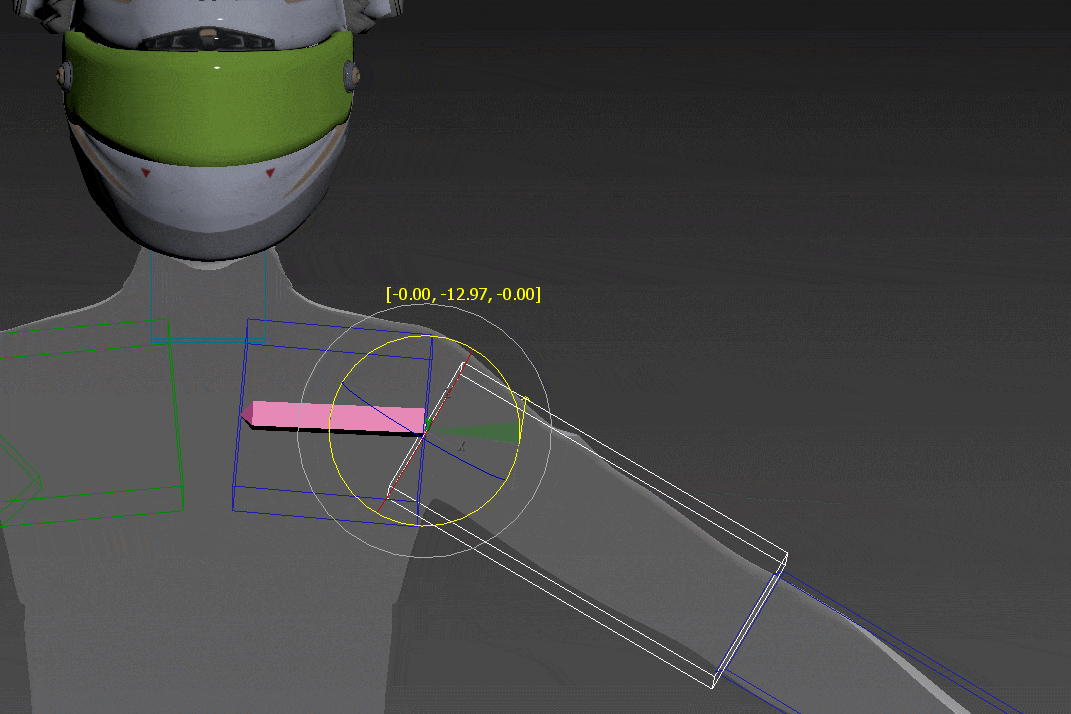
Task: Select the pink clavicle bone object
Action: tap(335, 417)
